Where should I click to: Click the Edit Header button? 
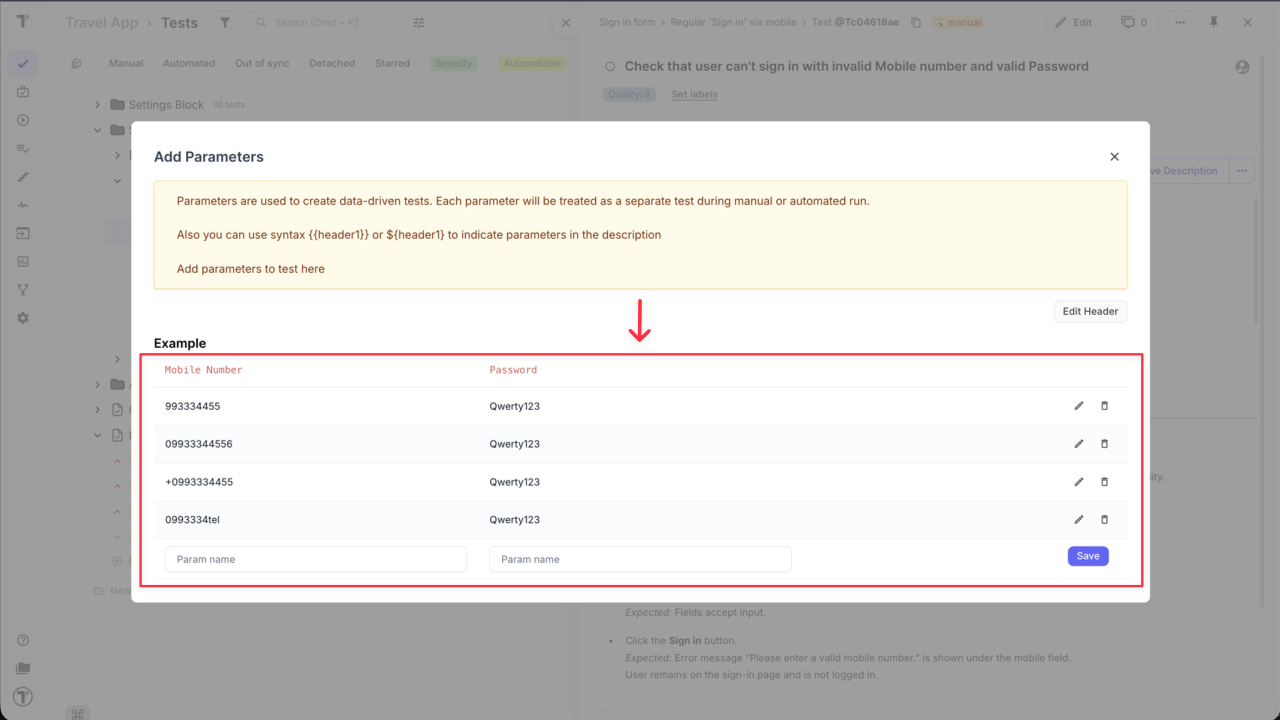click(x=1090, y=311)
